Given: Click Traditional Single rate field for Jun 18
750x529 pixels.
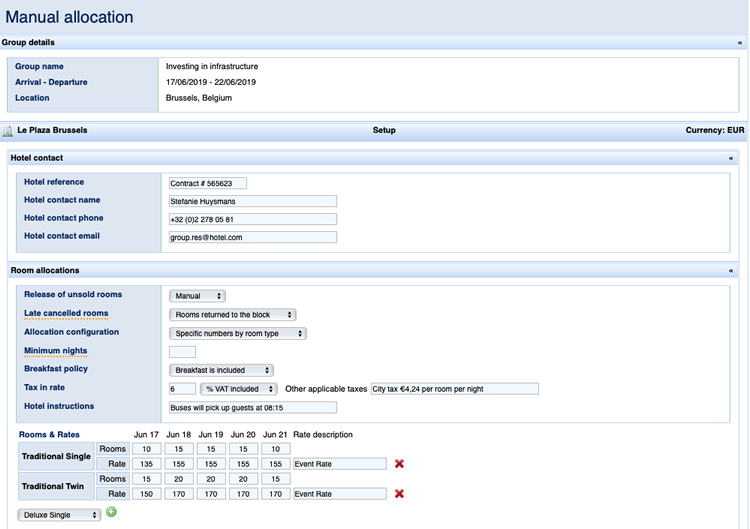Looking at the screenshot, I should click(178, 464).
